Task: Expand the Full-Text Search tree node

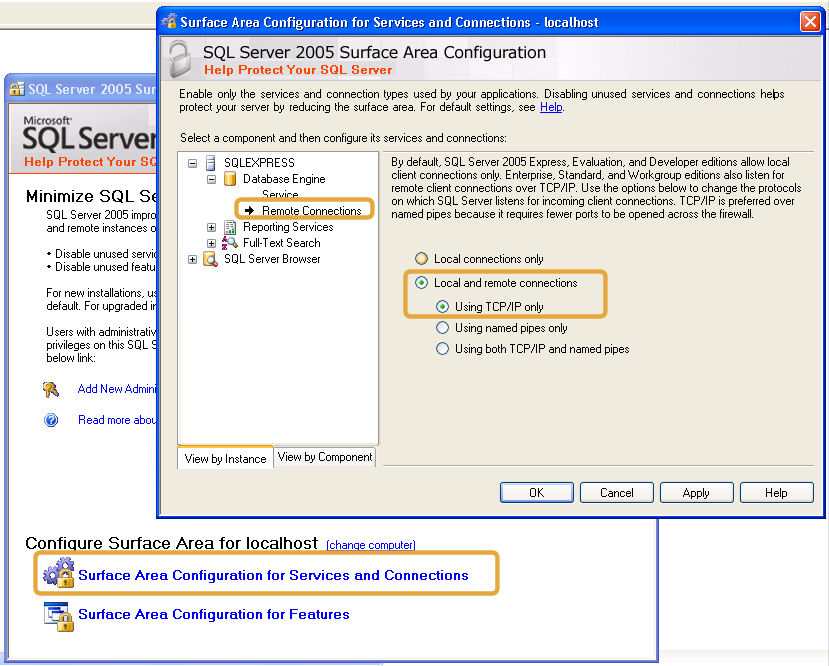Action: pos(212,242)
